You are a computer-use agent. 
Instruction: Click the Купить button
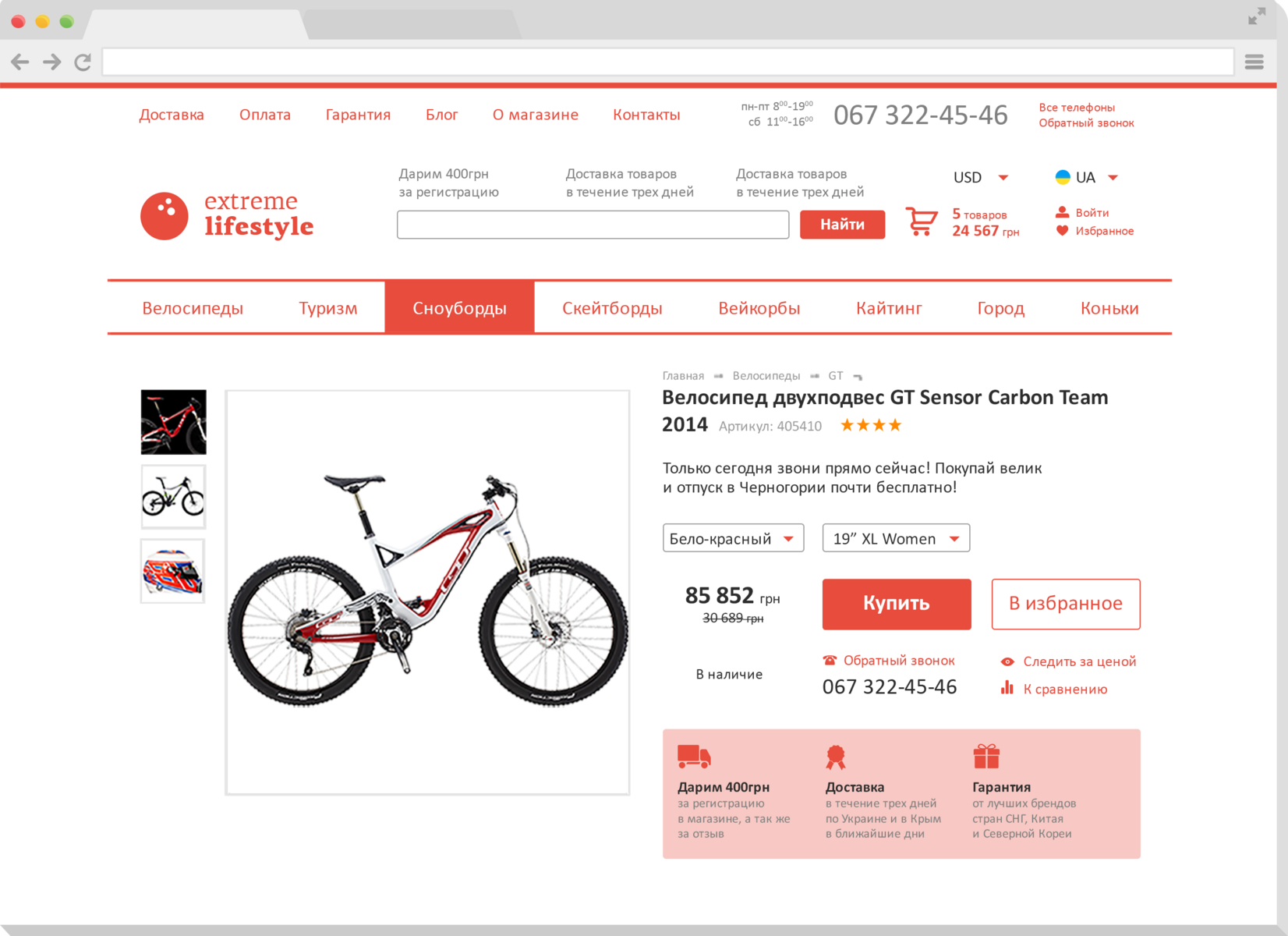pyautogui.click(x=897, y=604)
